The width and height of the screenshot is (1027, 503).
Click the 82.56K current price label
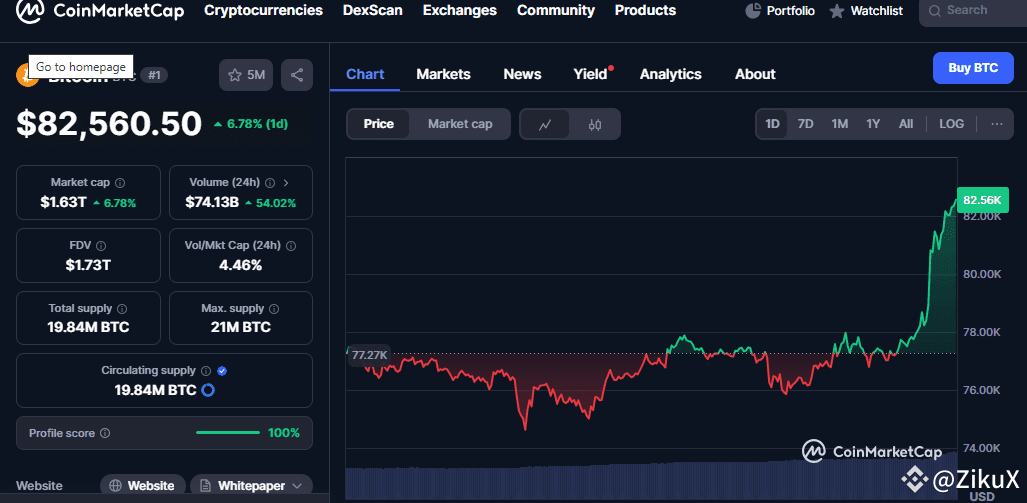[982, 200]
